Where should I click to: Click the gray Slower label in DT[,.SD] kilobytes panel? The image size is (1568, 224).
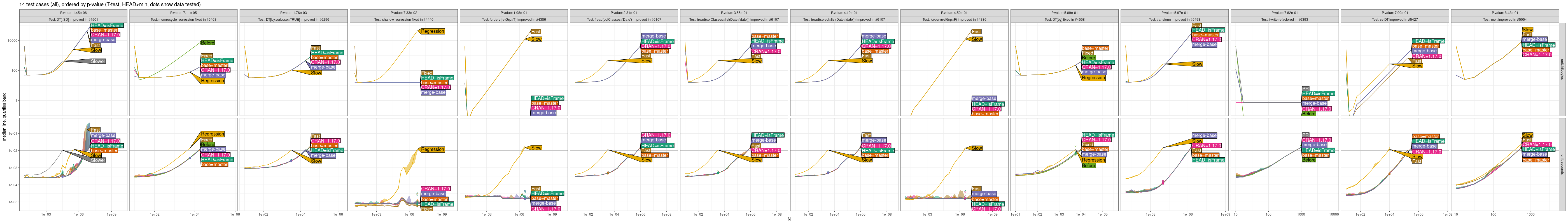click(98, 62)
